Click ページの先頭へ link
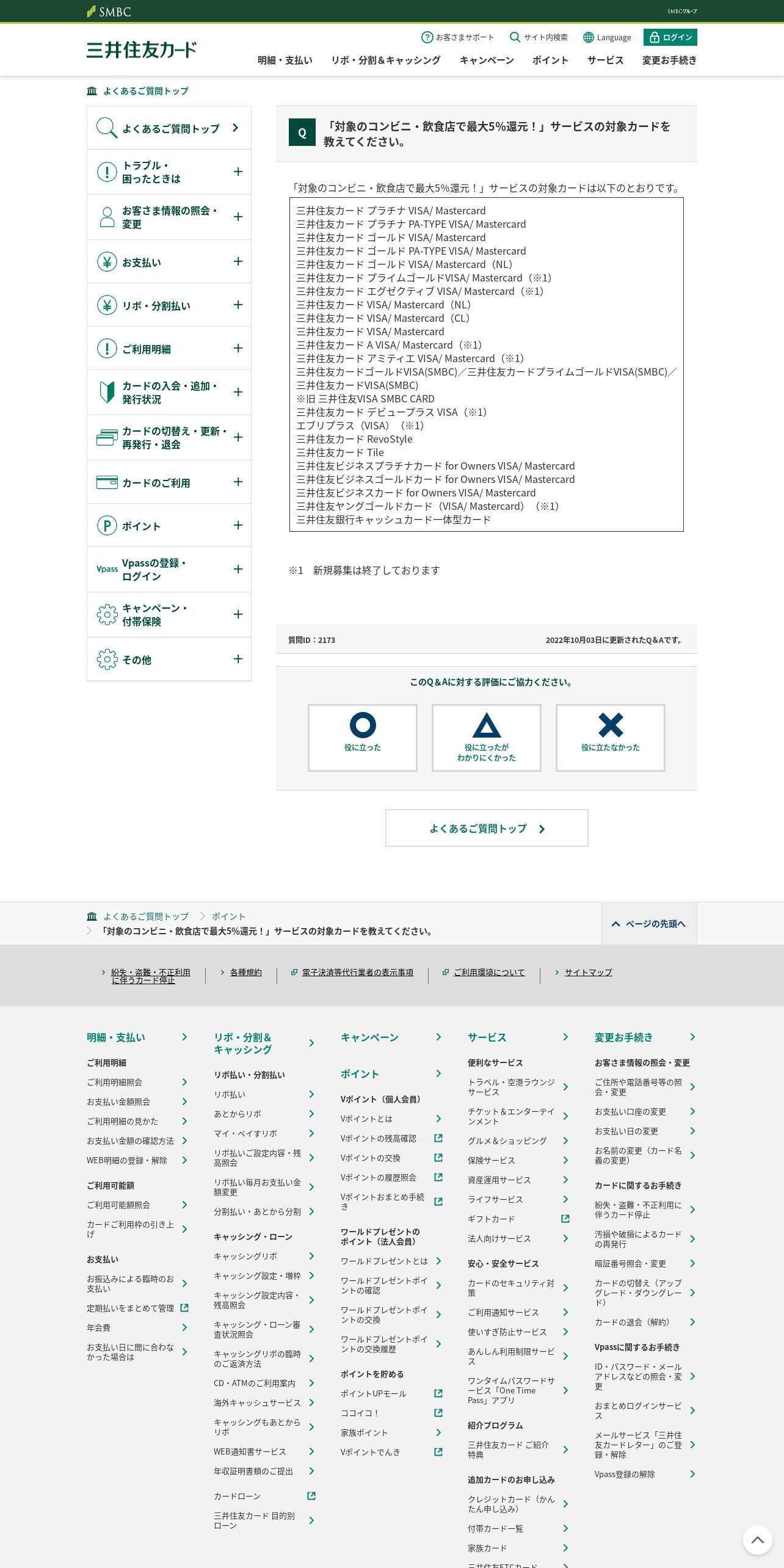The image size is (784, 1568). pos(649,924)
